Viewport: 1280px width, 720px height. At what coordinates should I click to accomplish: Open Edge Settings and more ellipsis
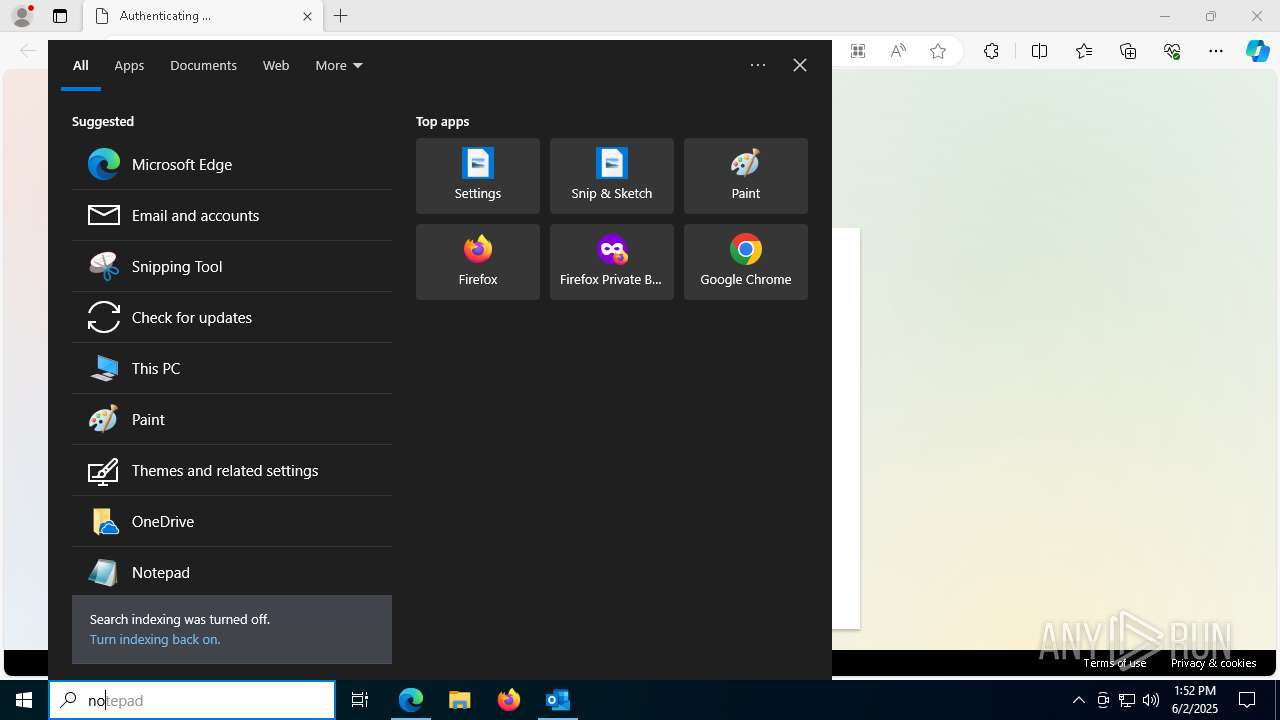[1216, 51]
